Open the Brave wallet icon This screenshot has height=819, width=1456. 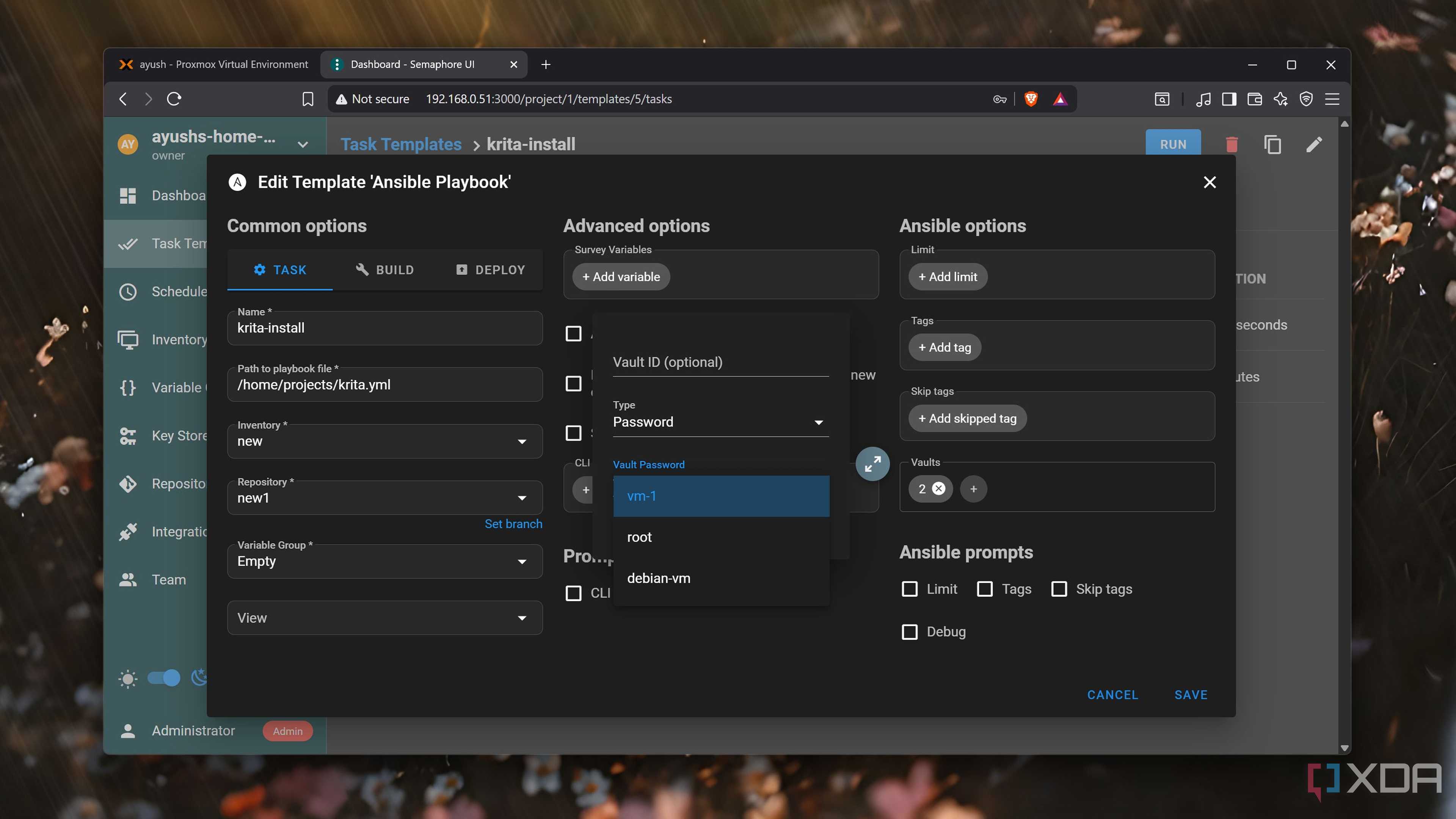coord(1255,99)
